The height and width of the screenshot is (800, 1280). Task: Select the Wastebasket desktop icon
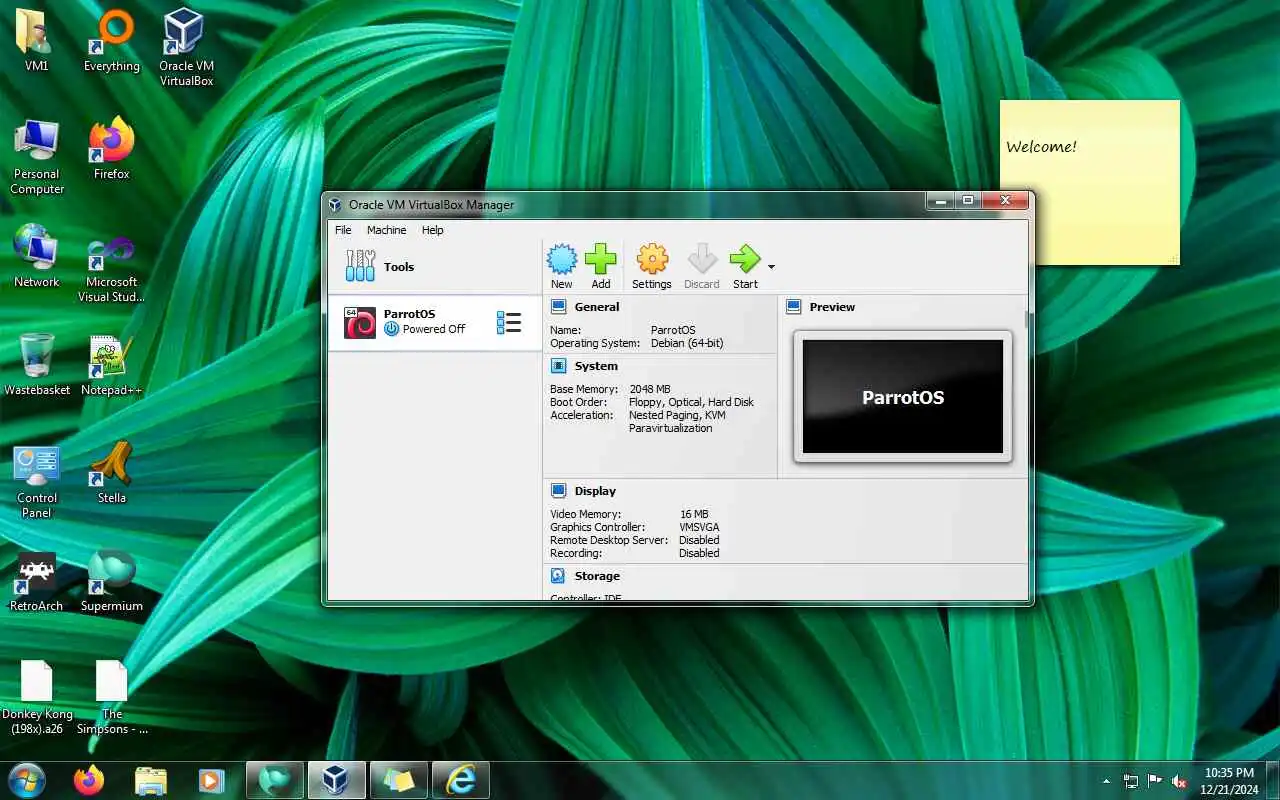(x=37, y=364)
